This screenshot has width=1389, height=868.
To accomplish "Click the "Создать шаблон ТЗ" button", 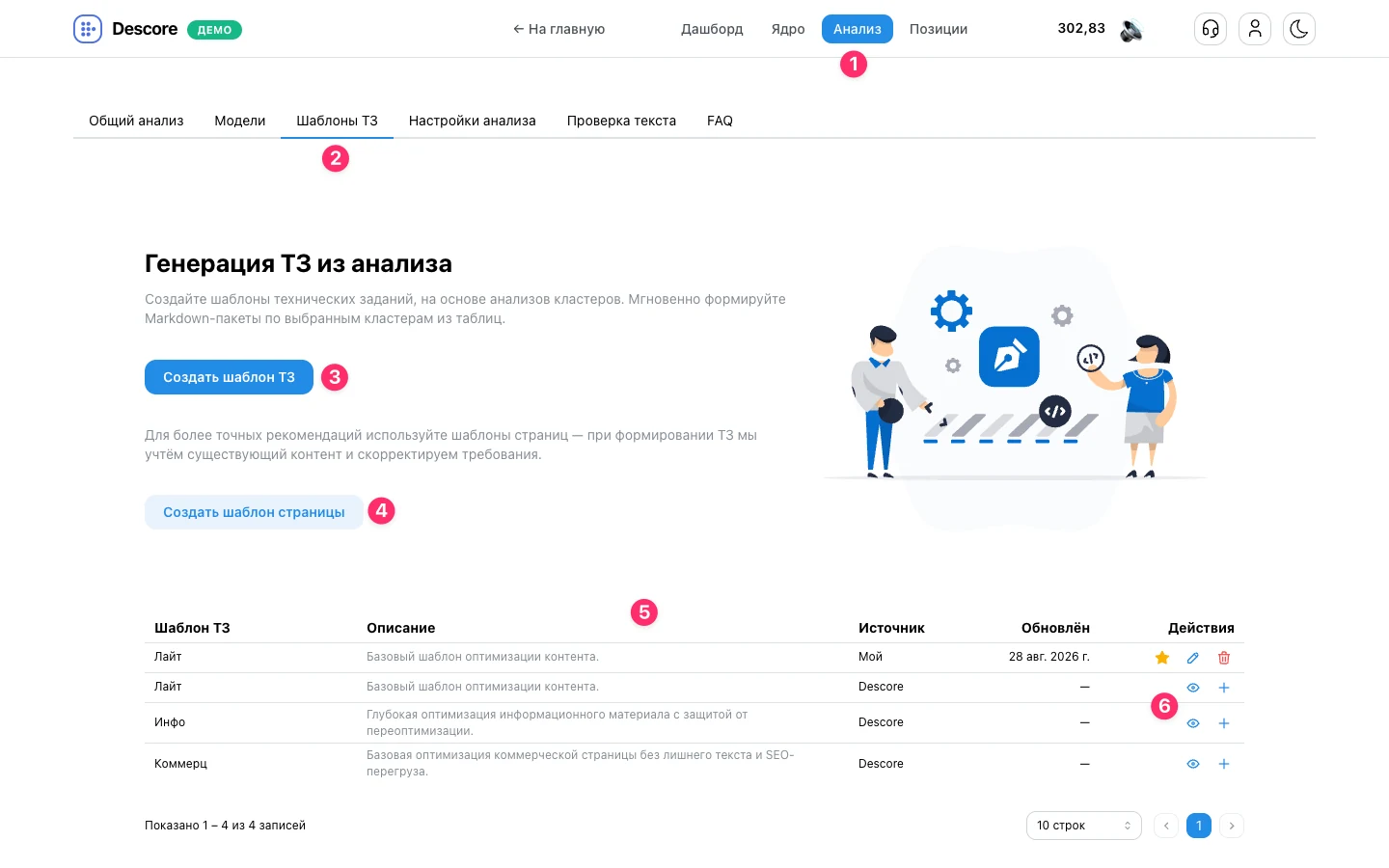I will tap(229, 377).
